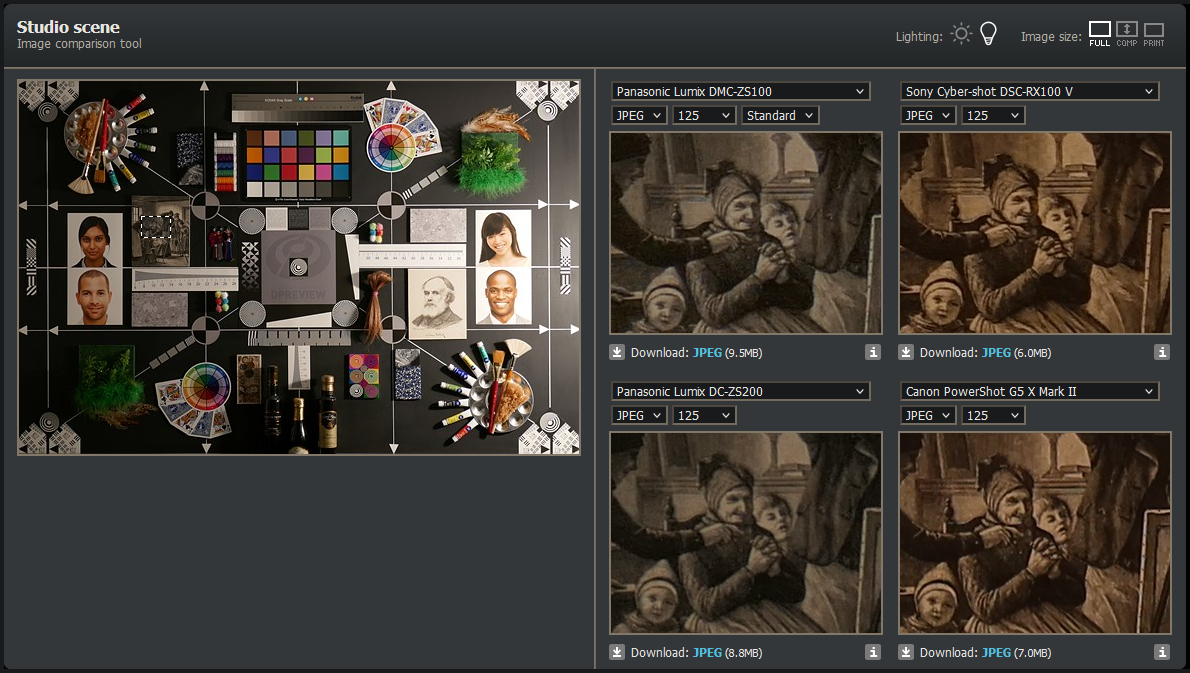Image resolution: width=1190 pixels, height=673 pixels.
Task: Open Panasonic Lumix DC-ZS200 camera dropdown
Action: pyautogui.click(x=741, y=392)
